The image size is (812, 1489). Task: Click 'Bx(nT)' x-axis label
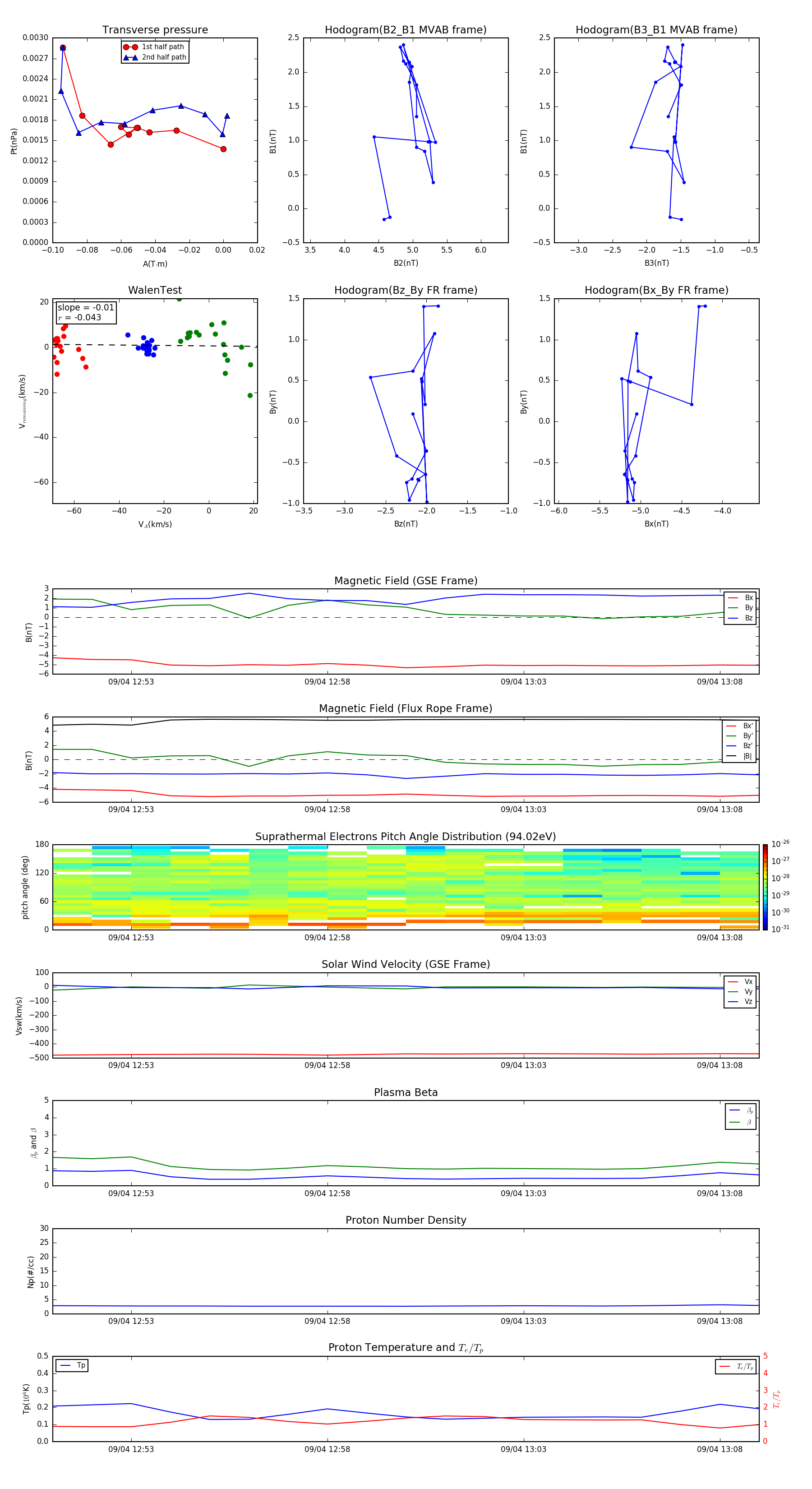click(656, 524)
